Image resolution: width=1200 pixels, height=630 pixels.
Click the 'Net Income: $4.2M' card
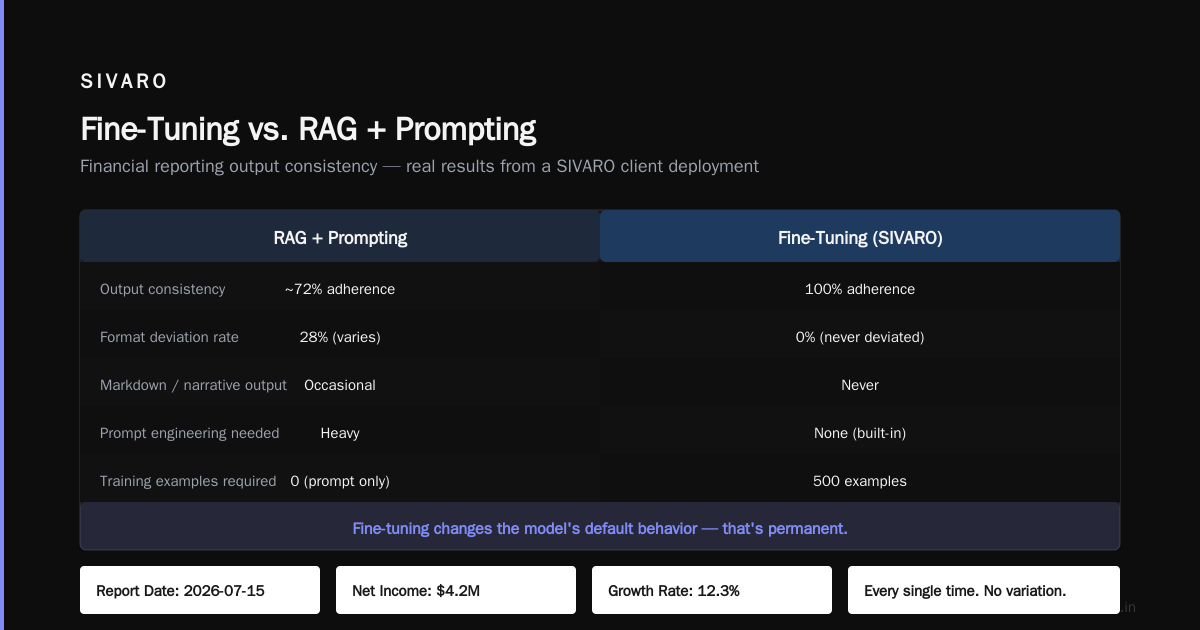click(456, 590)
